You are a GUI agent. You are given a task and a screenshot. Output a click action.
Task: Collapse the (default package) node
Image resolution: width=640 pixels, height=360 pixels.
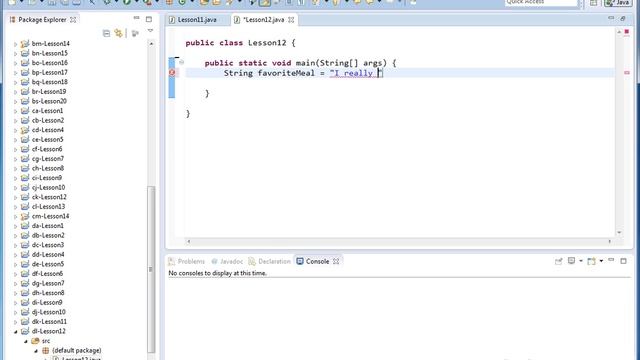[x=36, y=351]
